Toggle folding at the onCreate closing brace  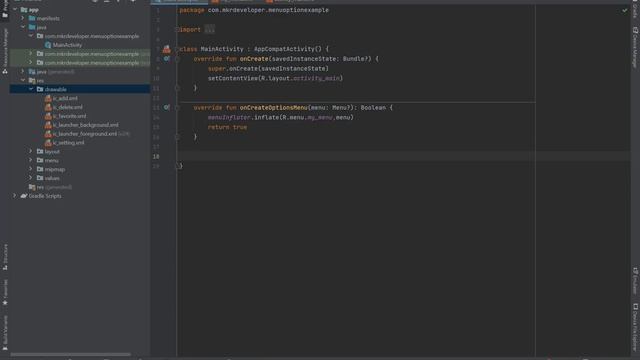pos(177,88)
